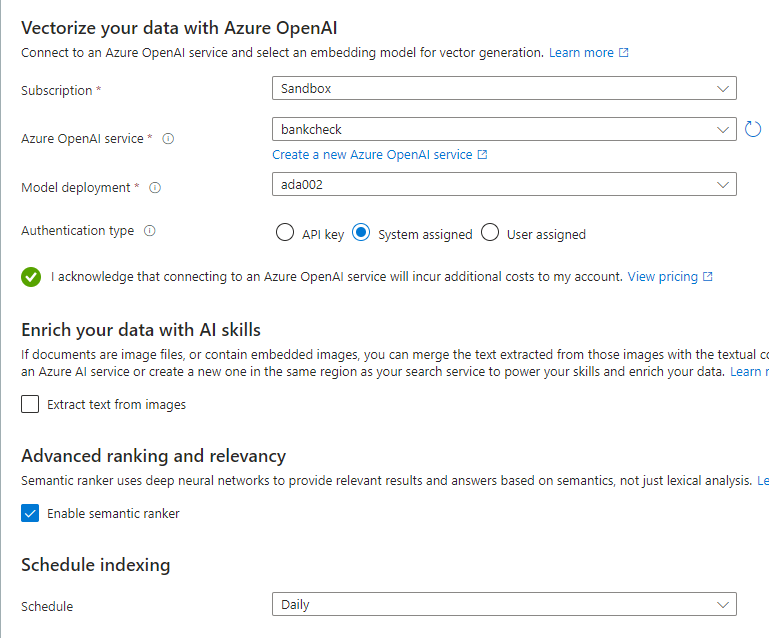Open Learn link in AI skills section
The image size is (769, 638).
pyautogui.click(x=749, y=372)
